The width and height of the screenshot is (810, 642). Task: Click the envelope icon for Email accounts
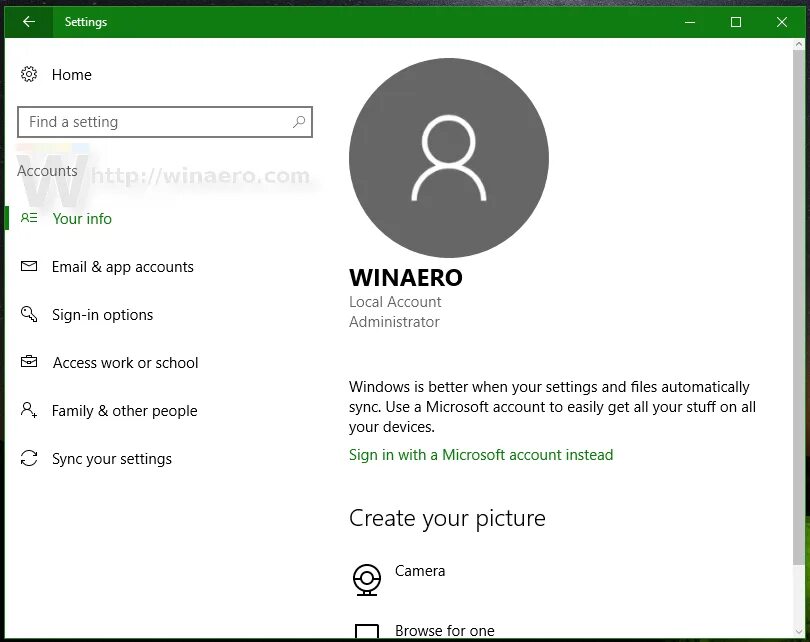click(x=29, y=266)
